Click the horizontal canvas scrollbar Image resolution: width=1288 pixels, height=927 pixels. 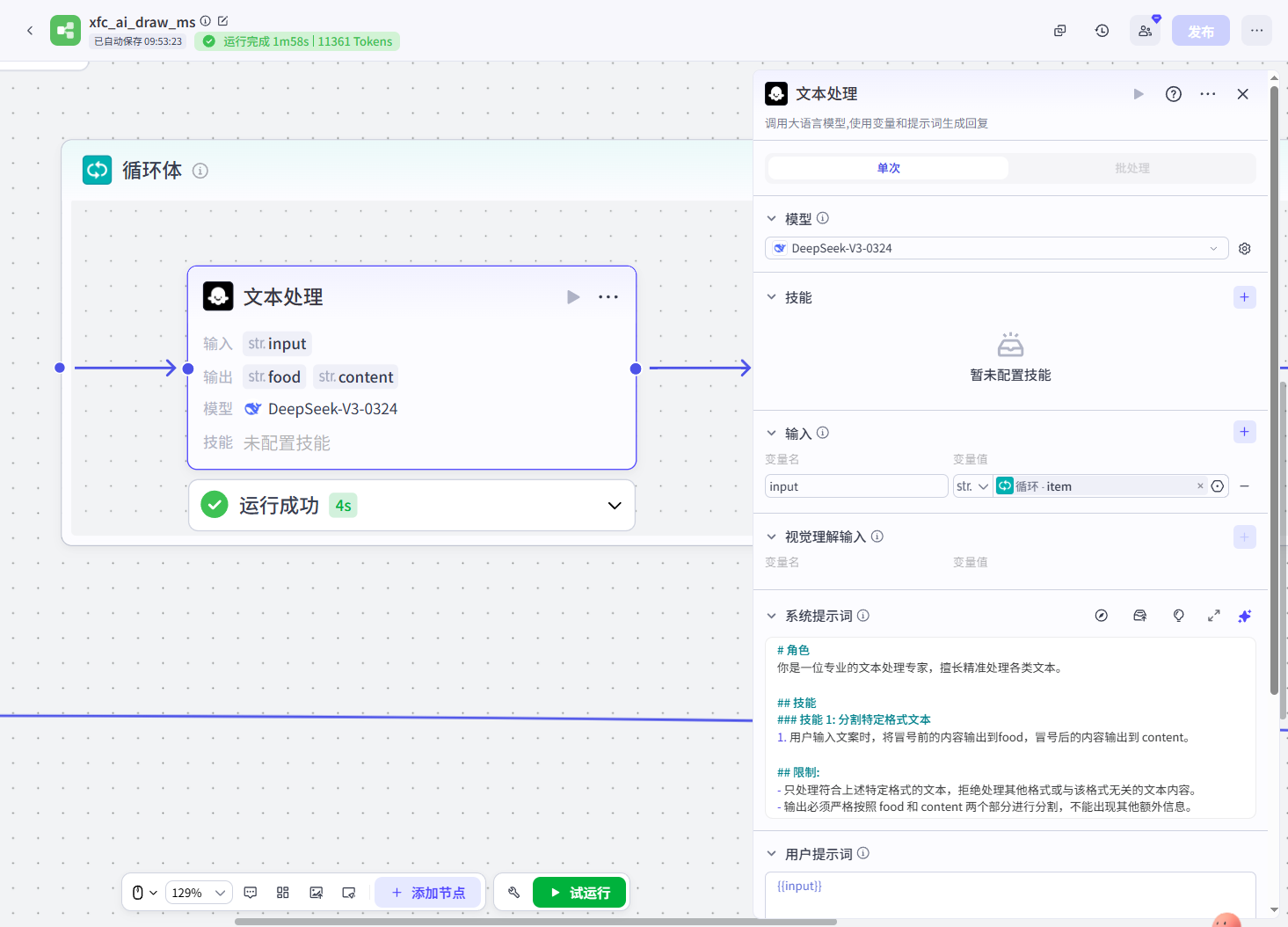[535, 922]
